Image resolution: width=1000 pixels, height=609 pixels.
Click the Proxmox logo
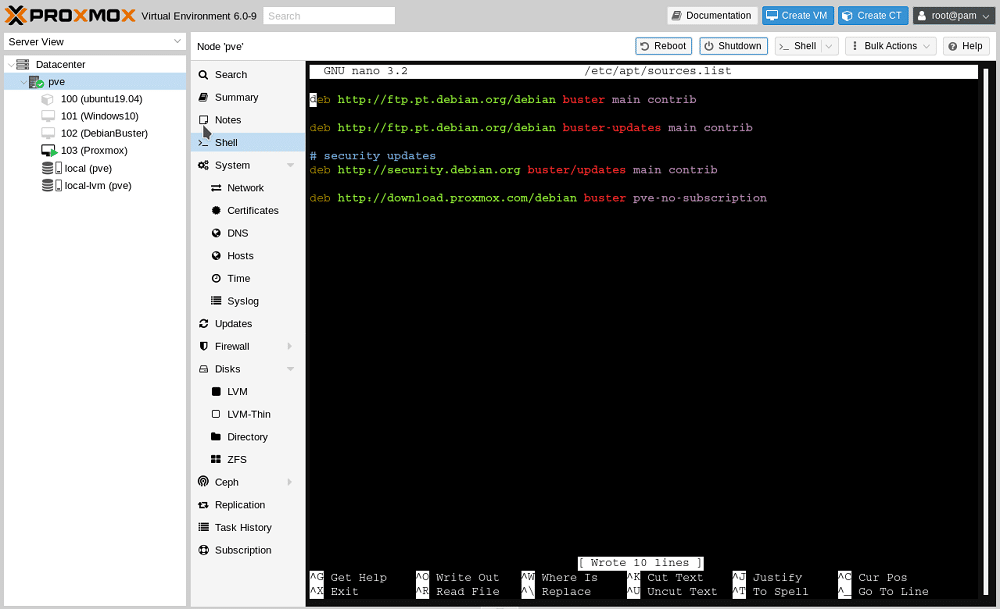(x=70, y=15)
